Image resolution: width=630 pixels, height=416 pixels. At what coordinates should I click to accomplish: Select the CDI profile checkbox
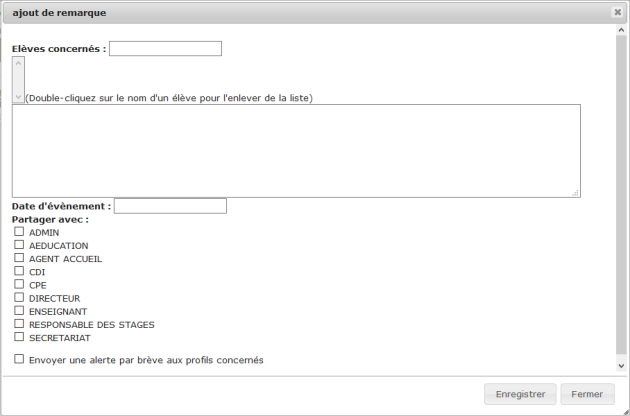[19, 271]
